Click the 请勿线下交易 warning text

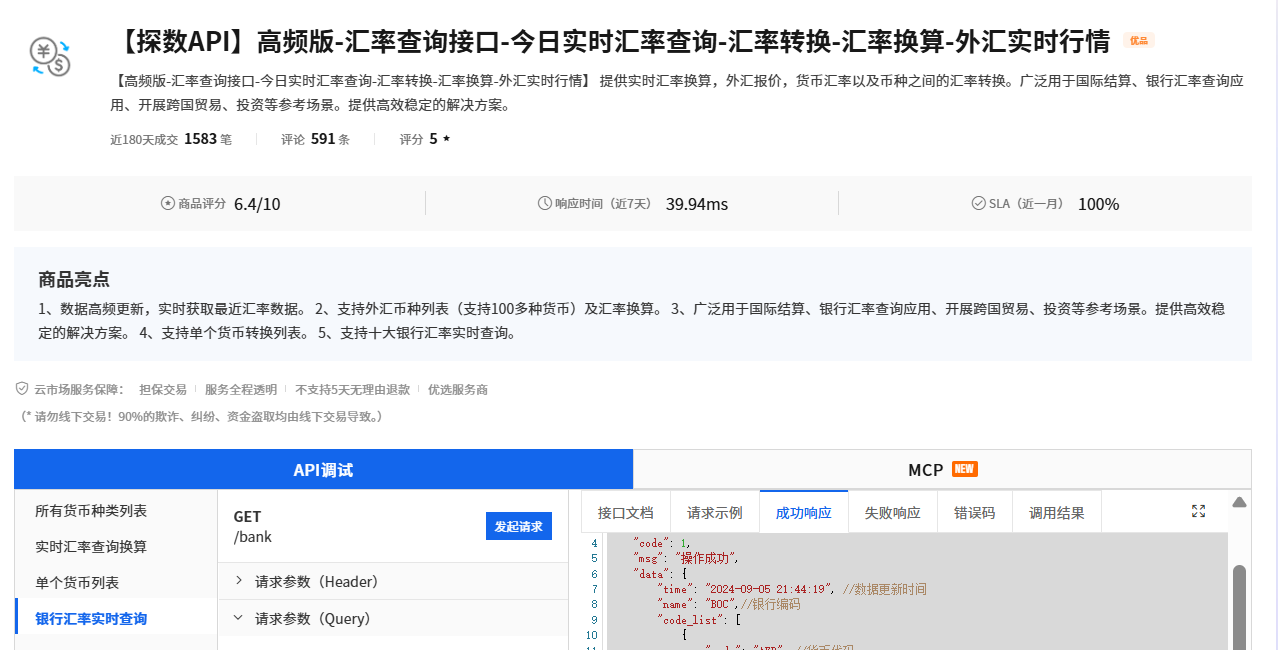[201, 416]
